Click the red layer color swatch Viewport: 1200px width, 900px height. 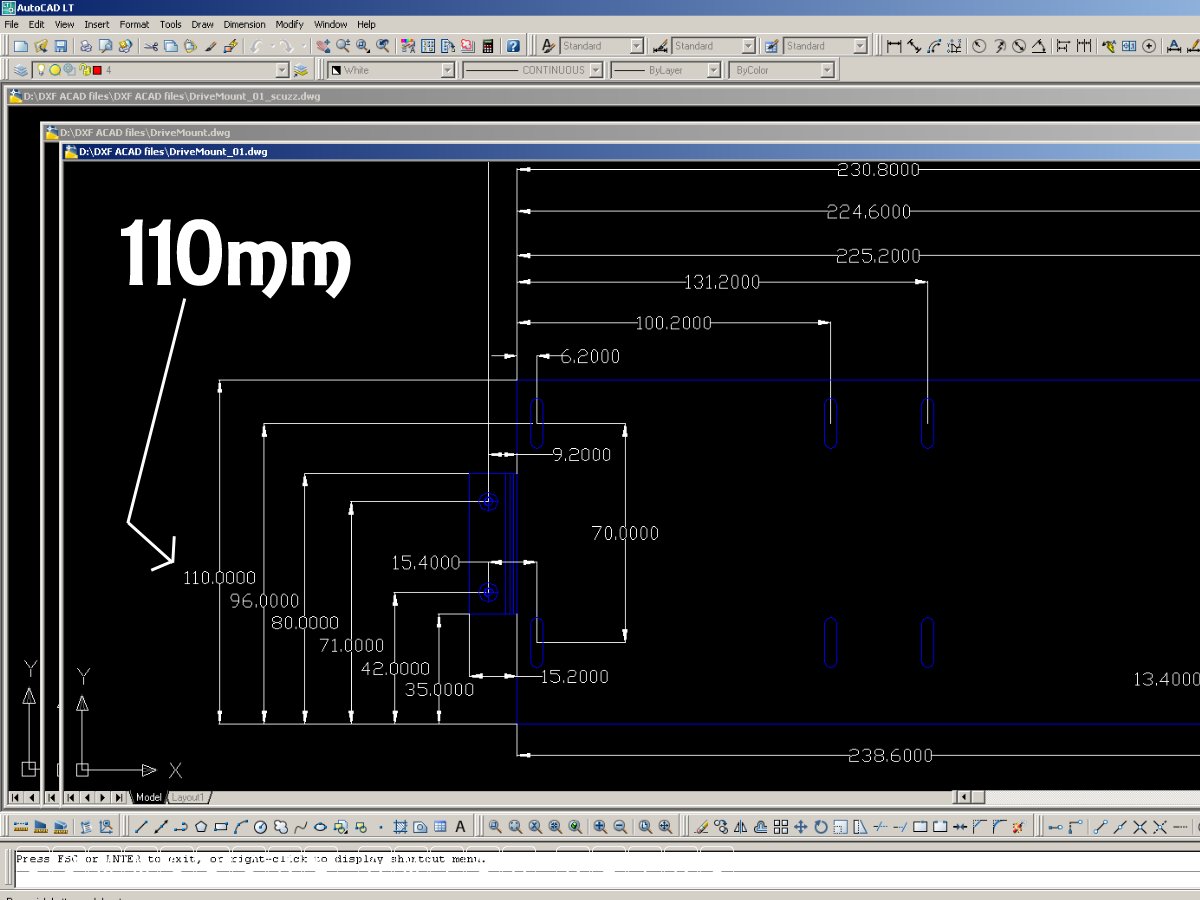97,70
